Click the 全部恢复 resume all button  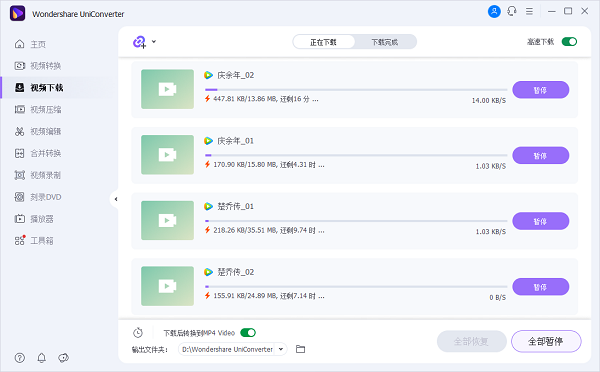click(471, 341)
